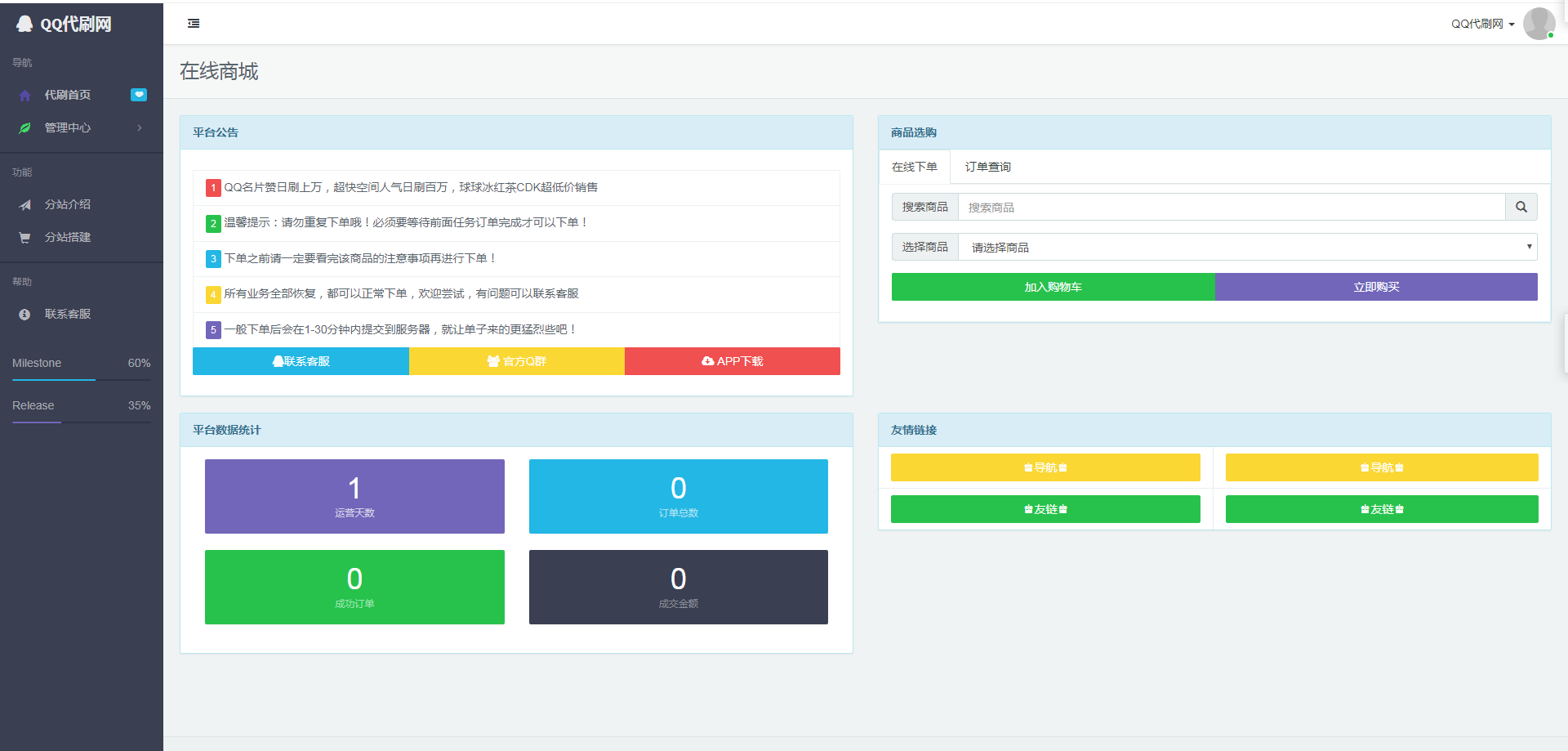The width and height of the screenshot is (1568, 751).
Task: Switch to the 在线下单 tab
Action: 915,167
